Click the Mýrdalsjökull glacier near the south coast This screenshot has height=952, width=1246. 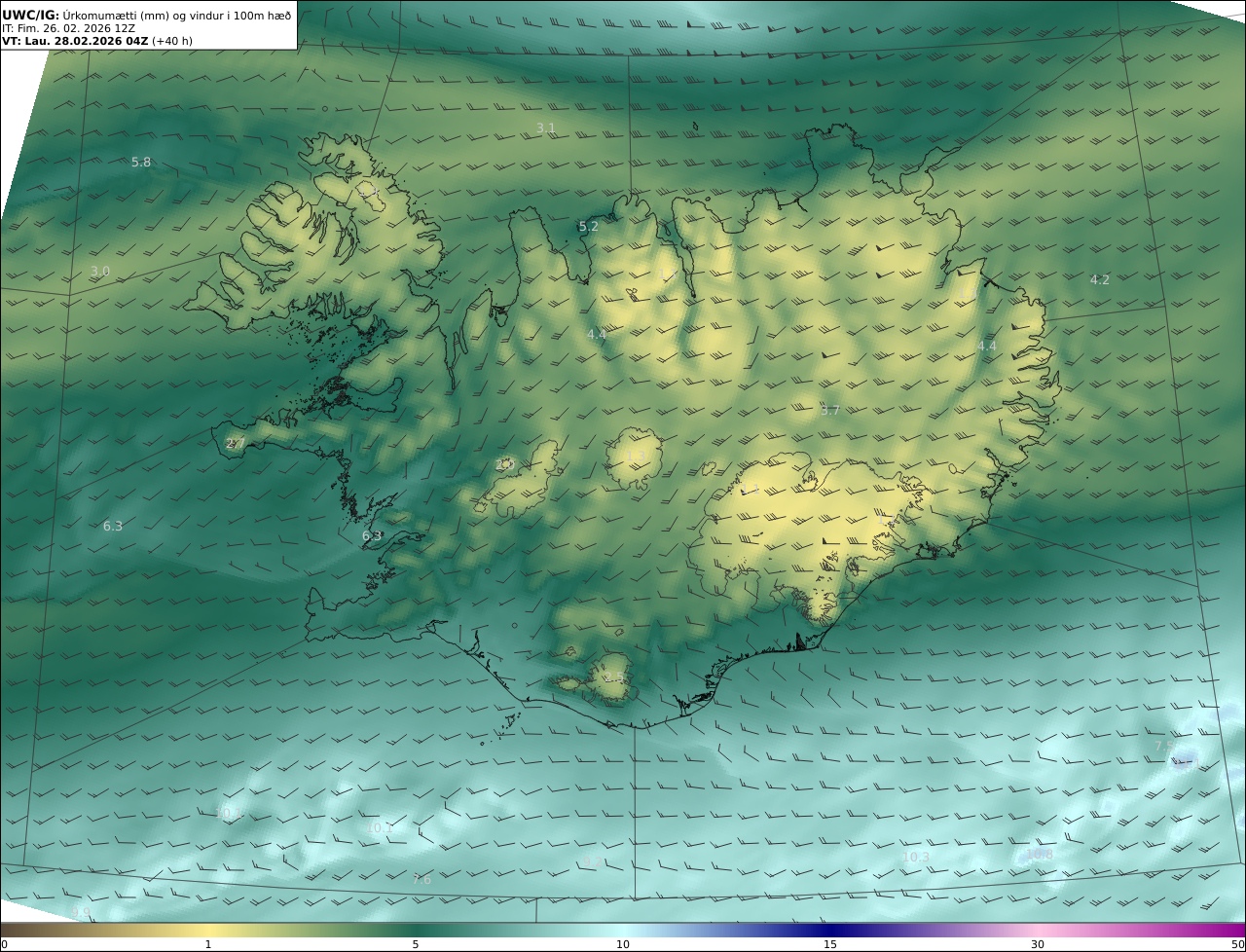pos(610,678)
